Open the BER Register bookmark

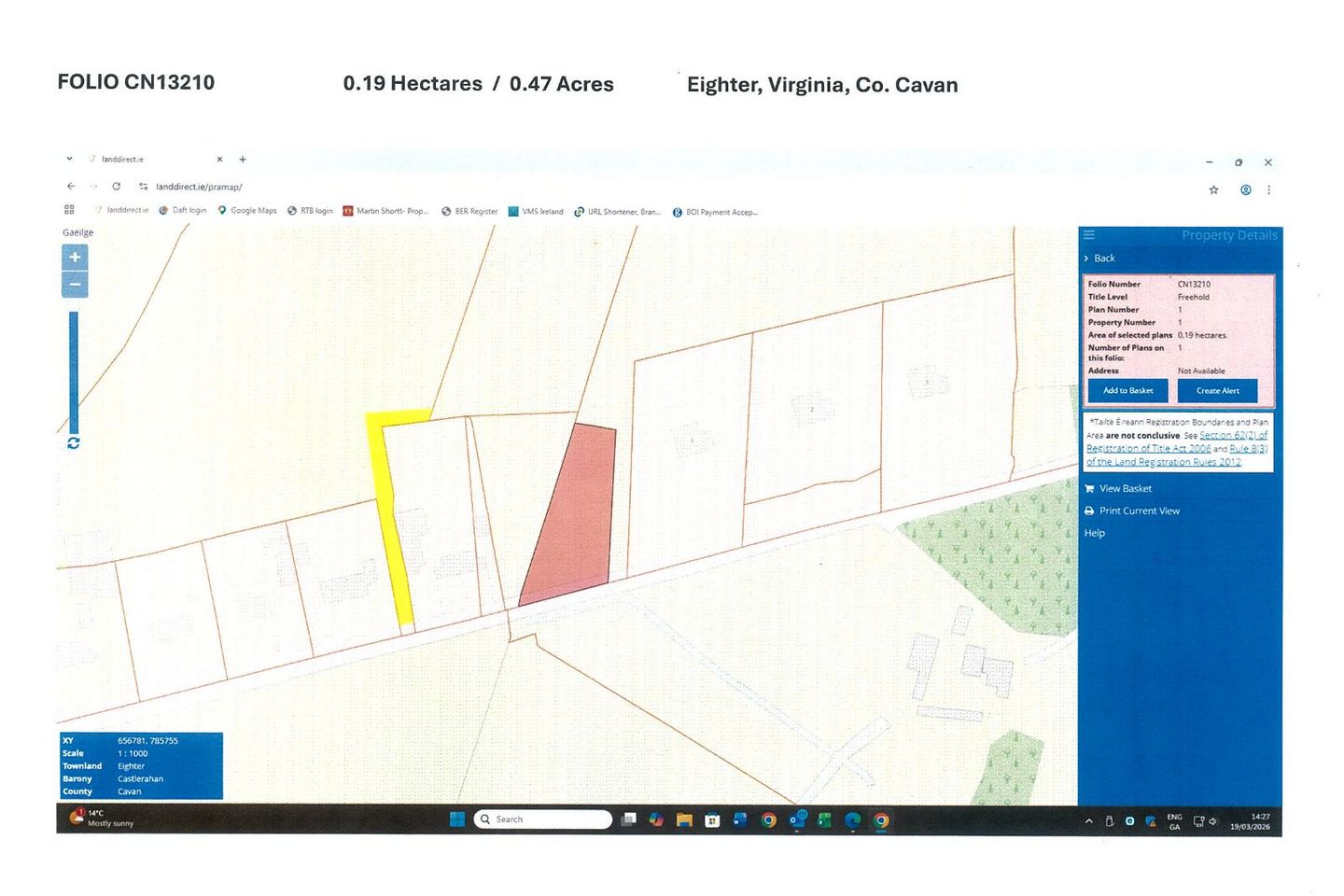pos(469,212)
